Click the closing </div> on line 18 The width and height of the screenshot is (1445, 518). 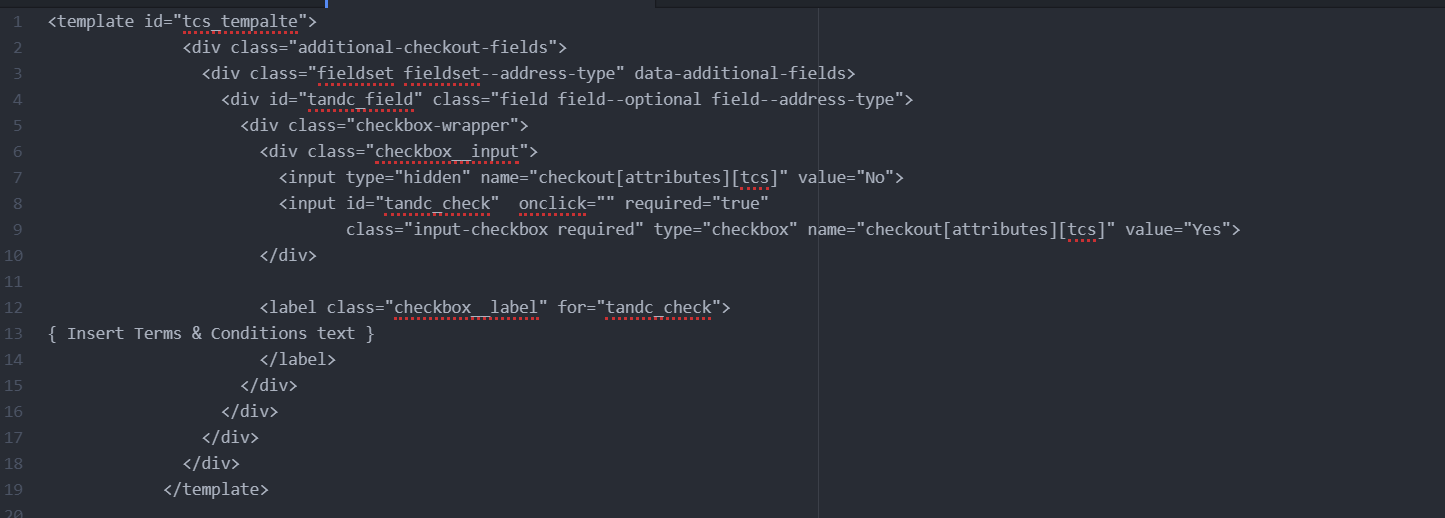pos(211,463)
